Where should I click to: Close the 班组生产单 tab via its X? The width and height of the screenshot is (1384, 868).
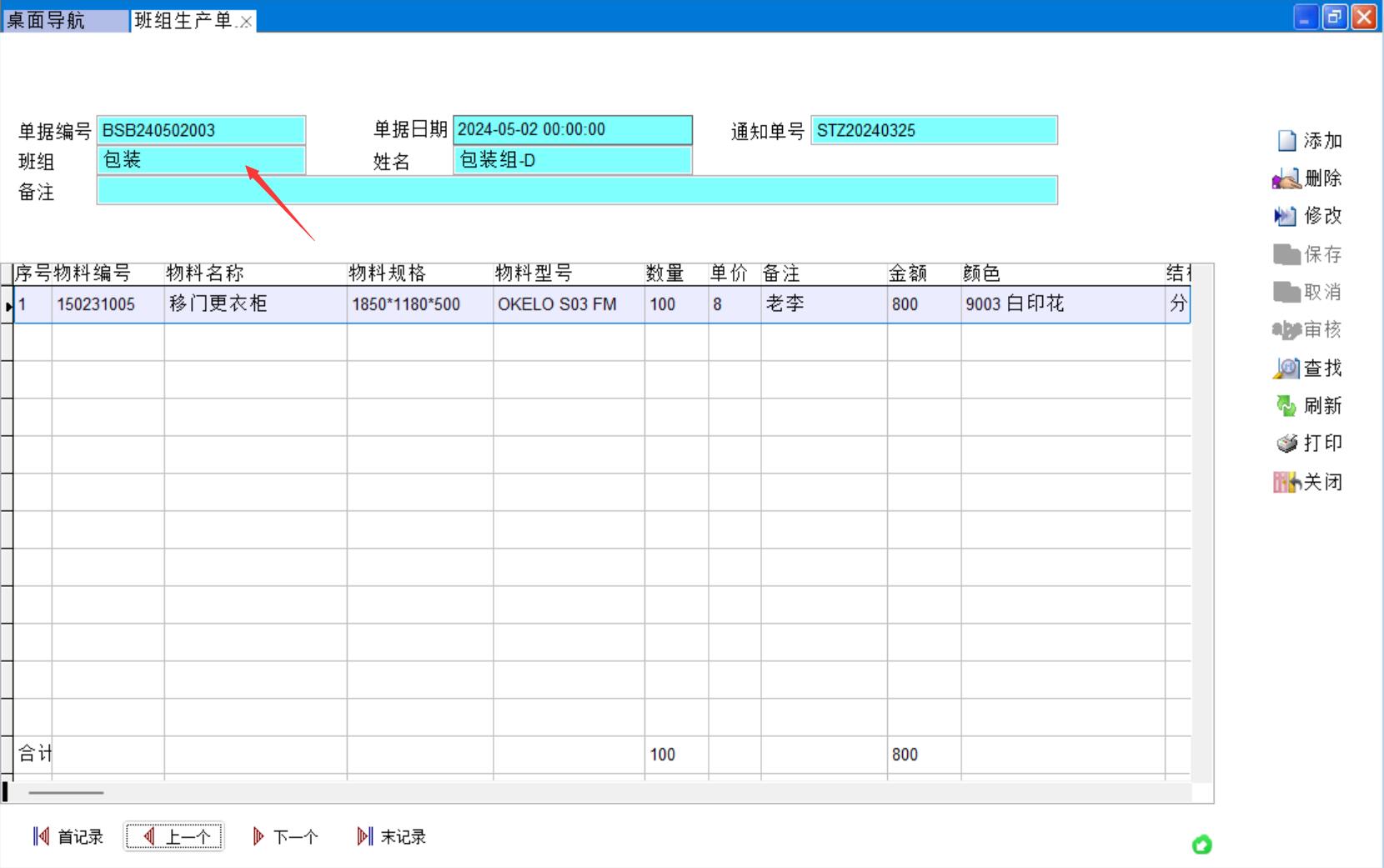pos(246,23)
